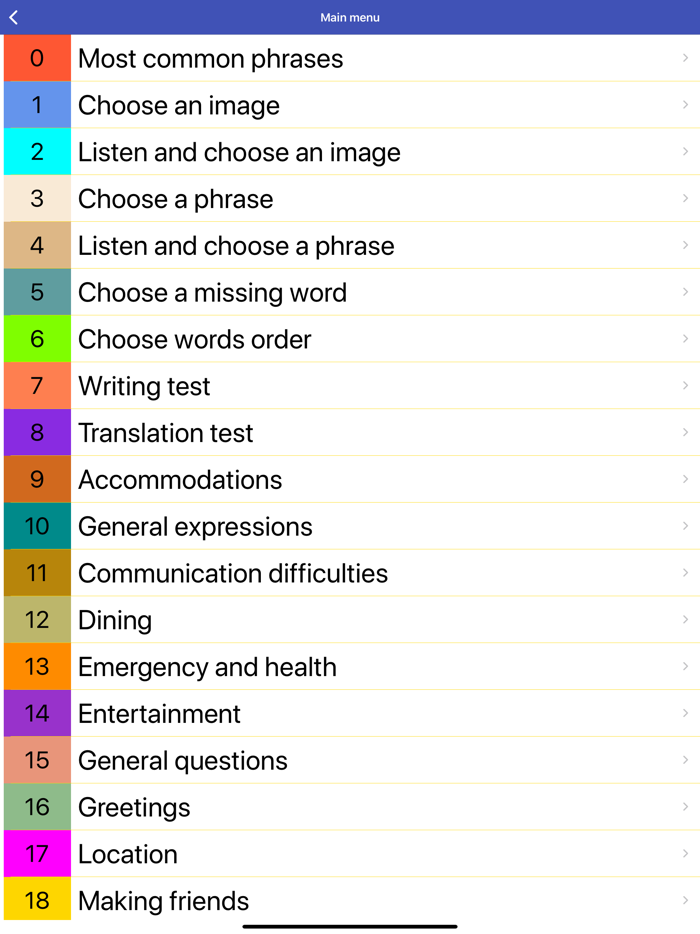This screenshot has height=934, width=700.
Task: Click chevron beside Translation test
Action: point(685,432)
